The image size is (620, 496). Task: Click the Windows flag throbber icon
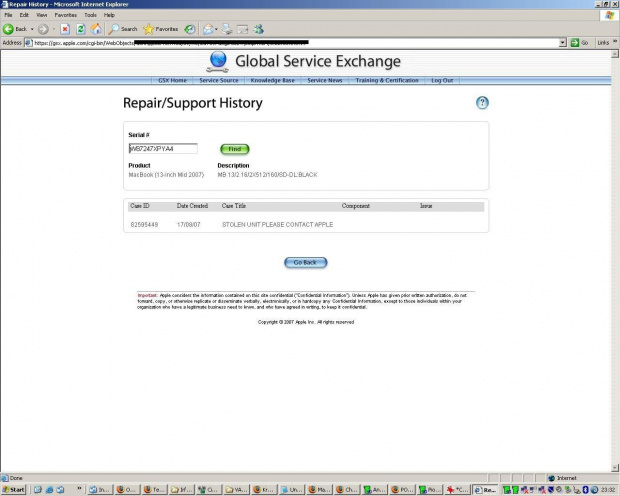609,15
